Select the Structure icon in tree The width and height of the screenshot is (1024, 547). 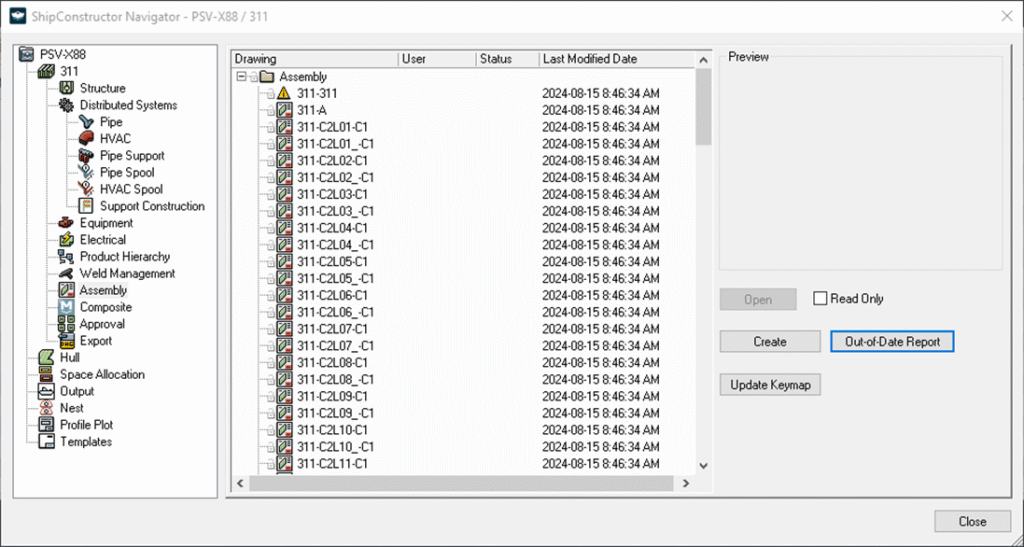tap(67, 88)
